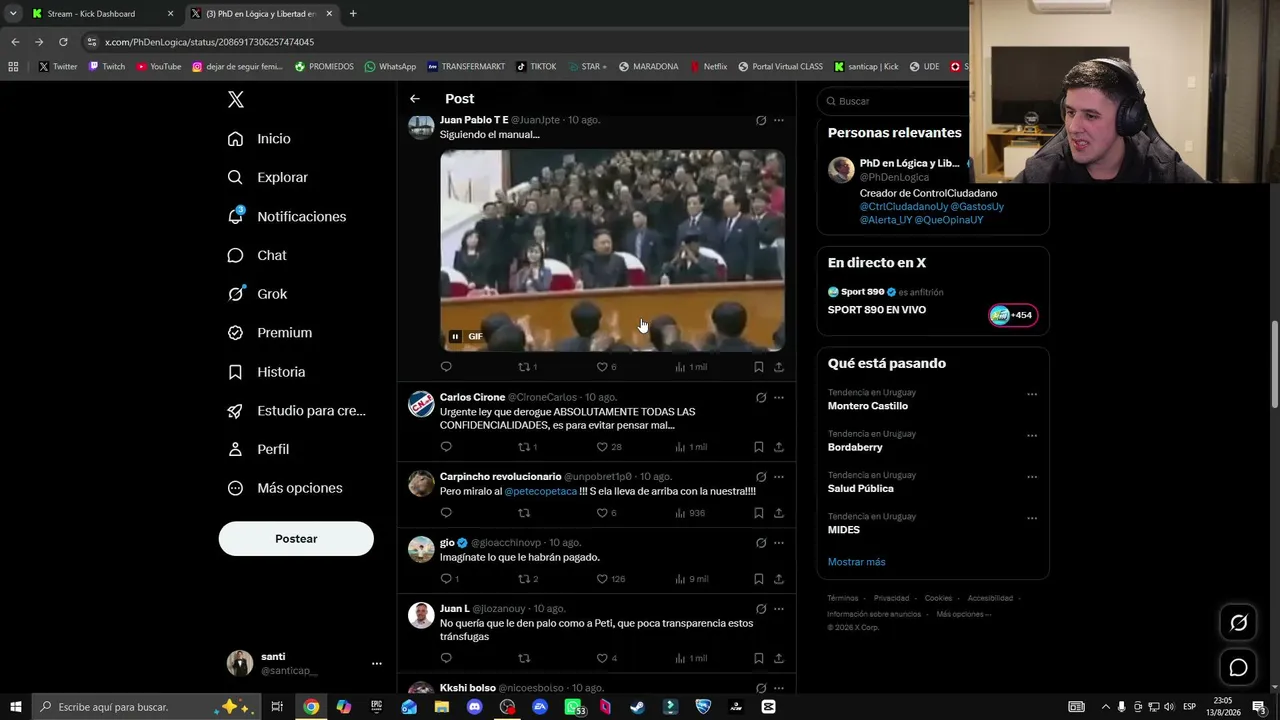Screen dimensions: 1280x720
Task: Pause the GIF in Juan Pablo's post
Action: [455, 336]
